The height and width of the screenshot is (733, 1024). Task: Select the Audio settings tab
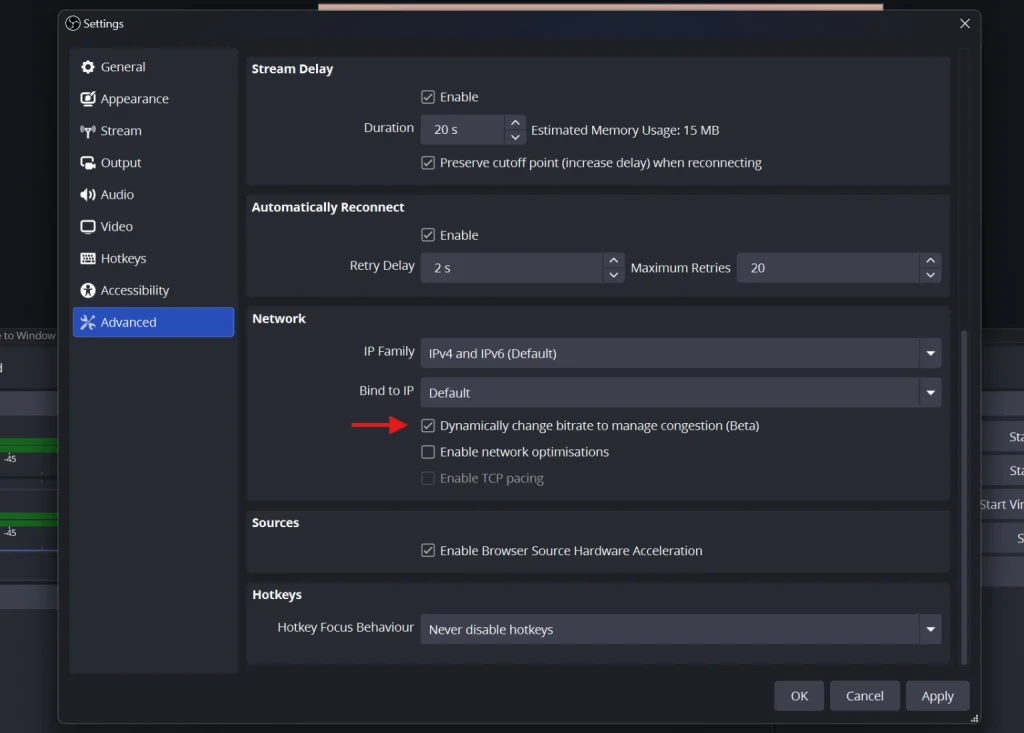coord(153,195)
